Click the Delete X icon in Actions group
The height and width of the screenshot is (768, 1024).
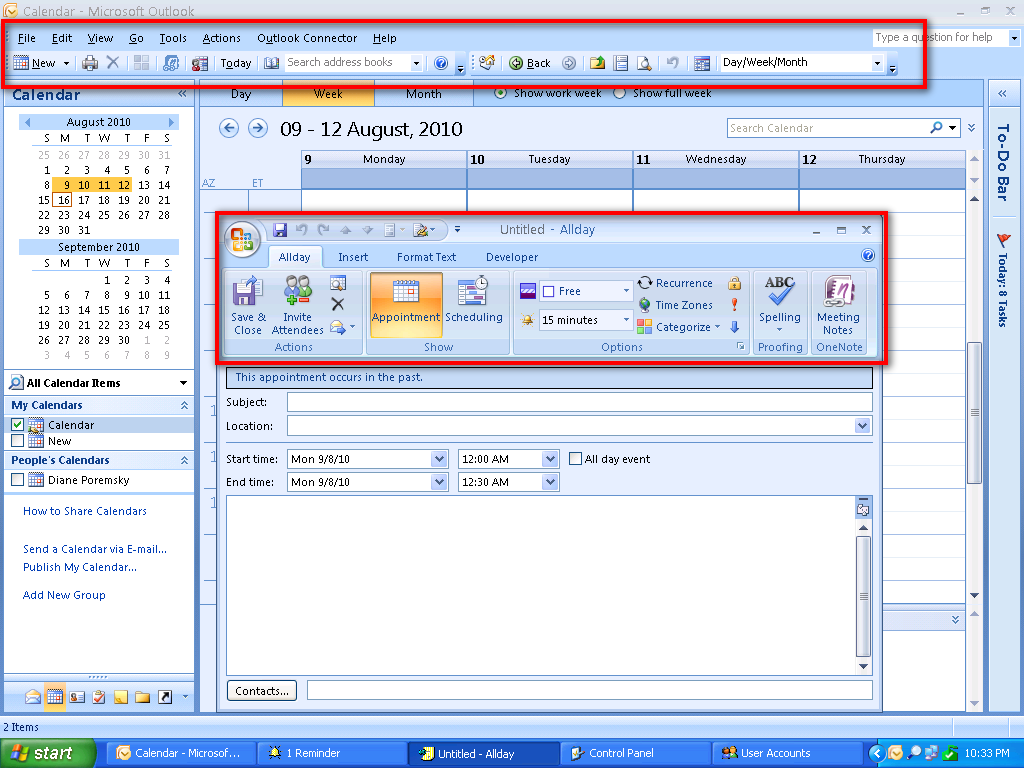tap(338, 304)
